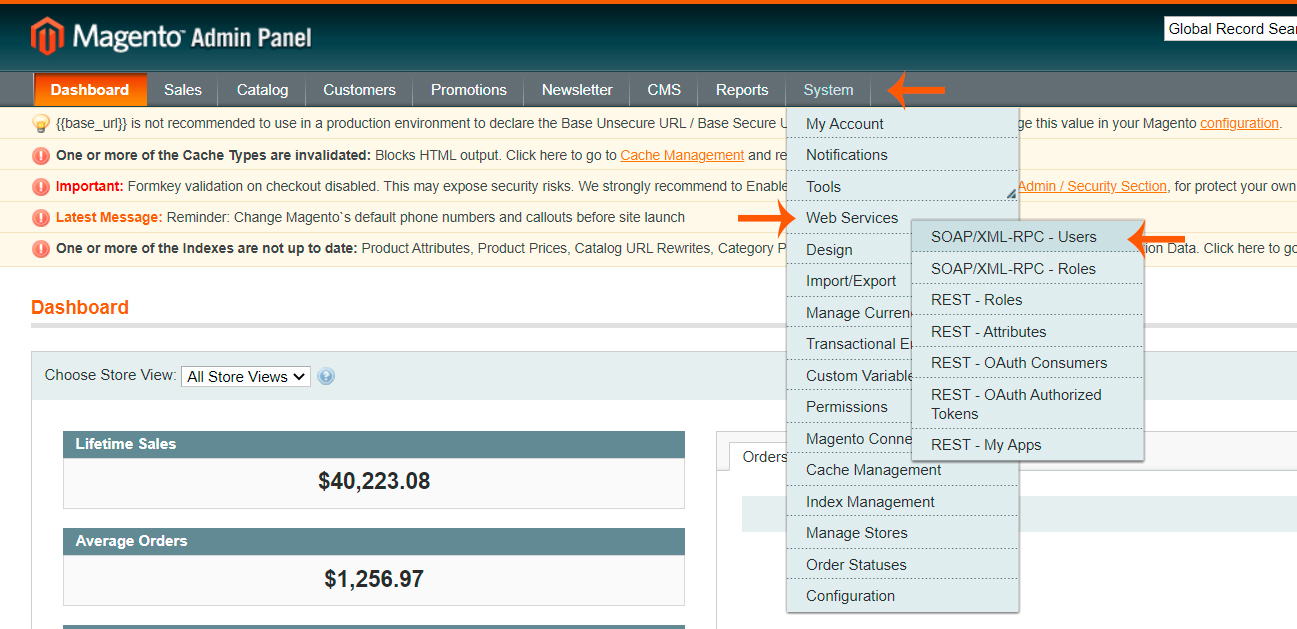
Task: Choose REST - OAuth Consumers
Action: point(1018,363)
